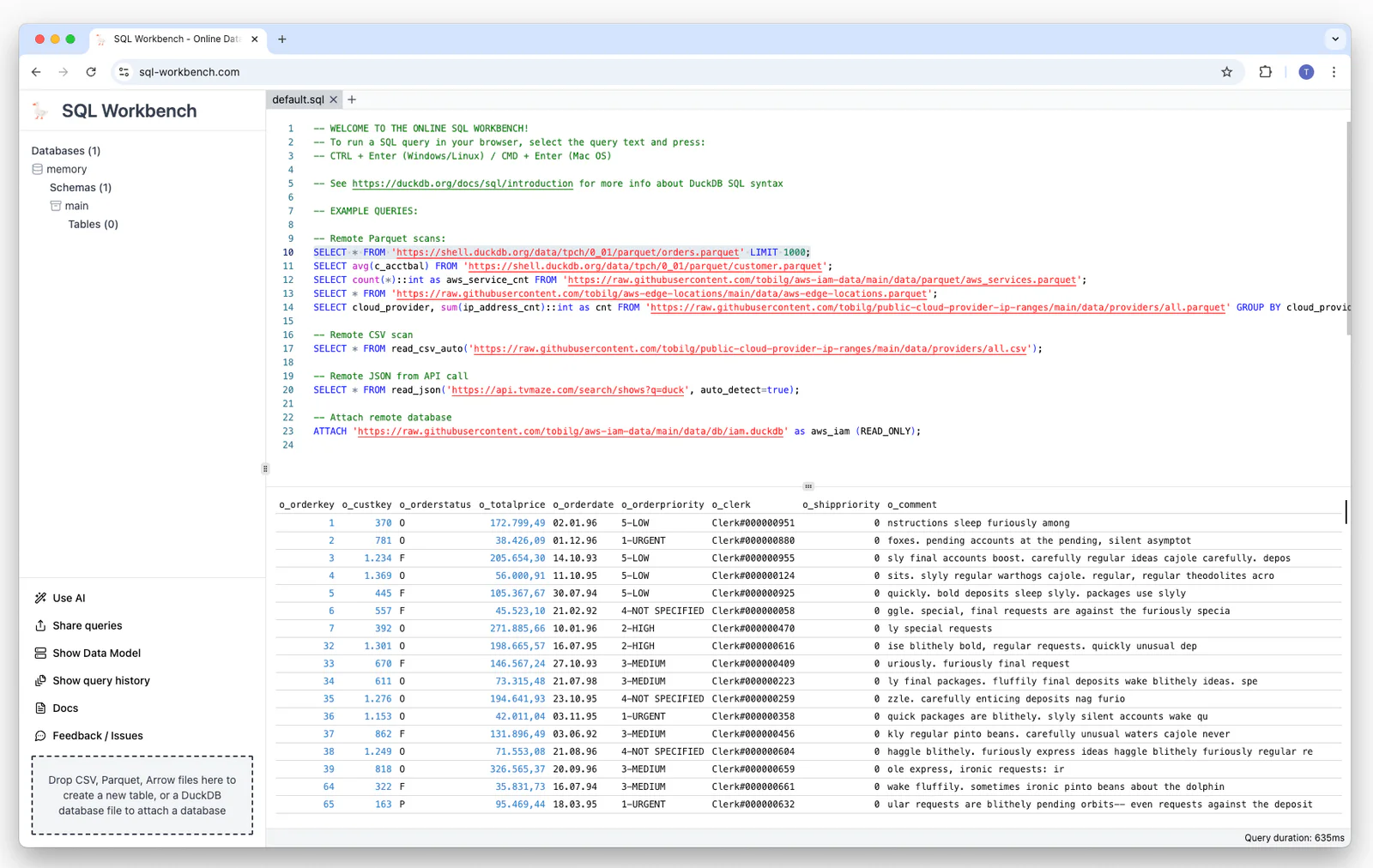1373x868 pixels.
Task: Click the browser forward arrow
Action: (x=64, y=72)
